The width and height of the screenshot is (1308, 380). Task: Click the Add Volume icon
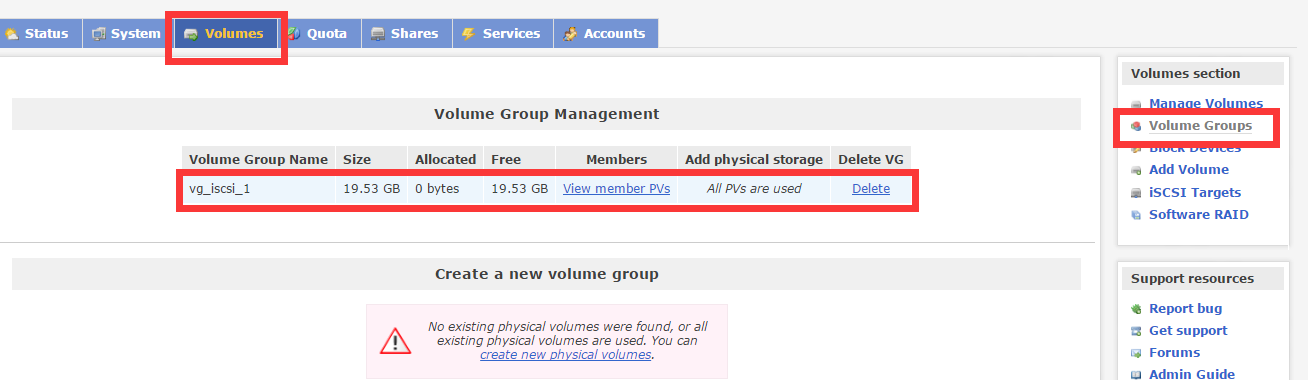(1136, 170)
